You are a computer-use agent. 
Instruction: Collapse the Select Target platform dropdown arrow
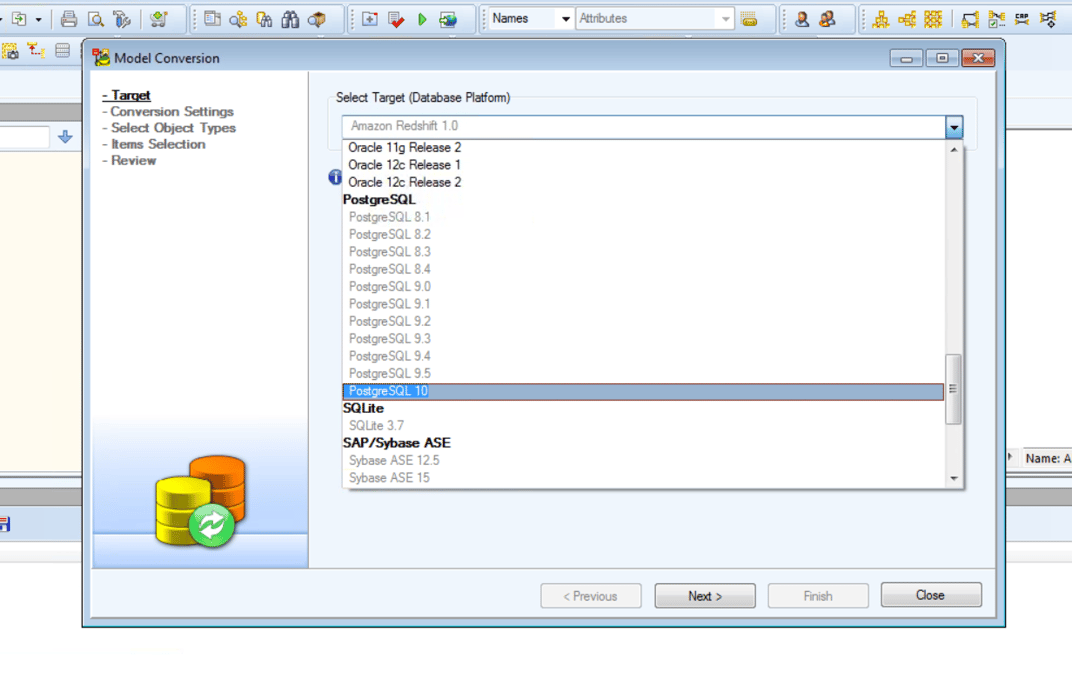[954, 126]
